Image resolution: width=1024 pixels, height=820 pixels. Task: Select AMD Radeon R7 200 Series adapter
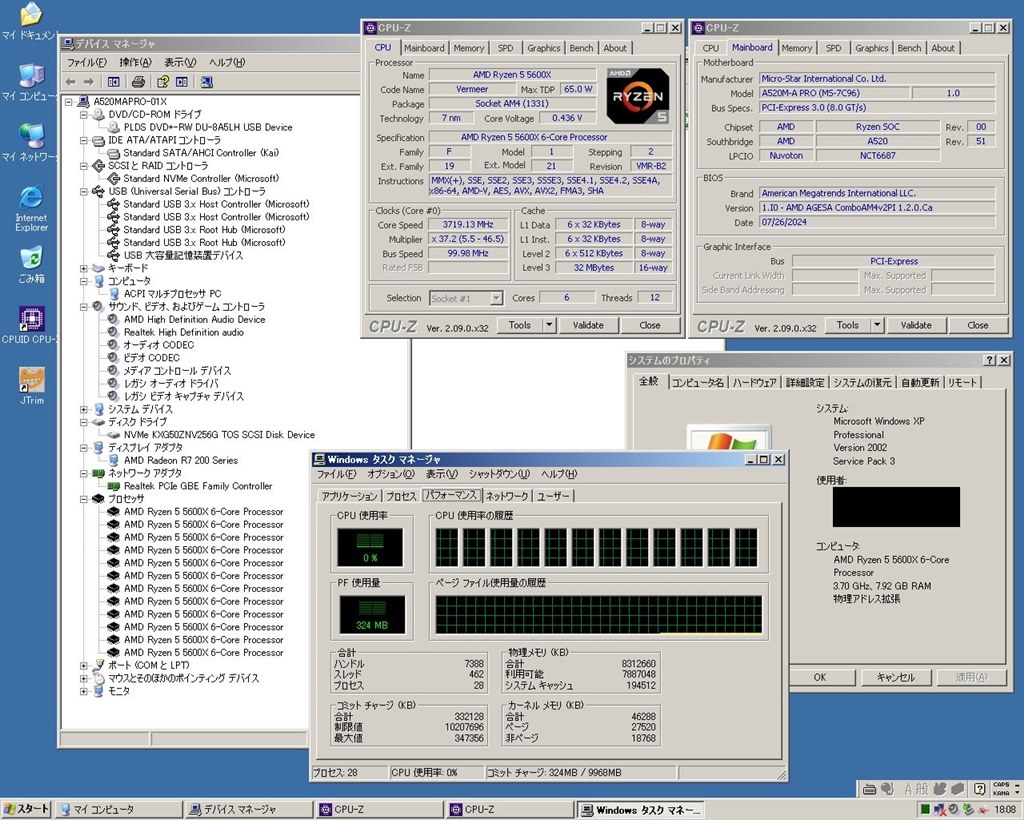(181, 460)
